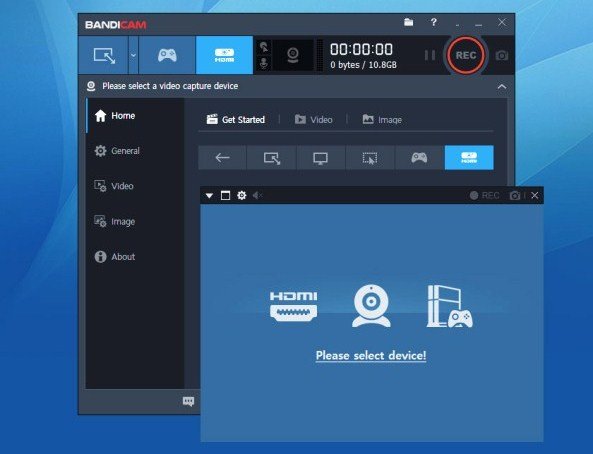
Task: Click the red REC button
Action: pyautogui.click(x=466, y=55)
